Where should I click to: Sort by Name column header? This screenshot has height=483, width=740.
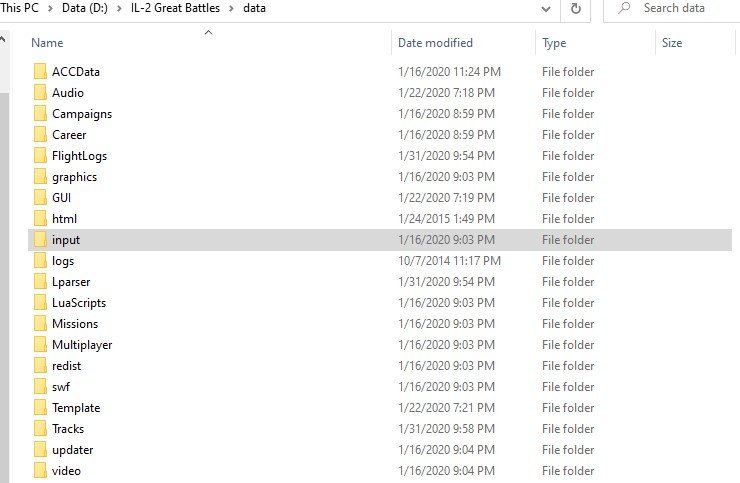[x=47, y=43]
